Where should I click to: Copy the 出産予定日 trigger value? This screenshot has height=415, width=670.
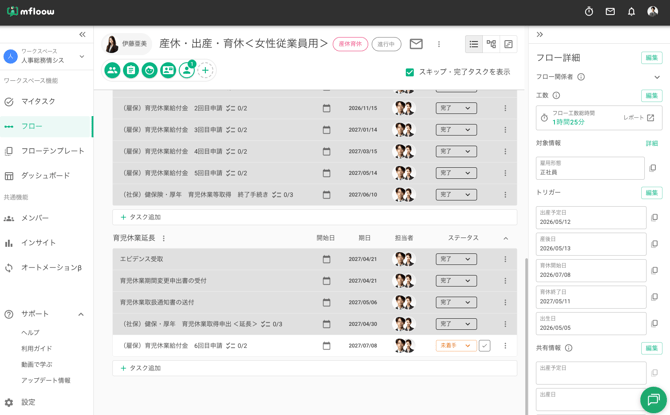tap(654, 218)
